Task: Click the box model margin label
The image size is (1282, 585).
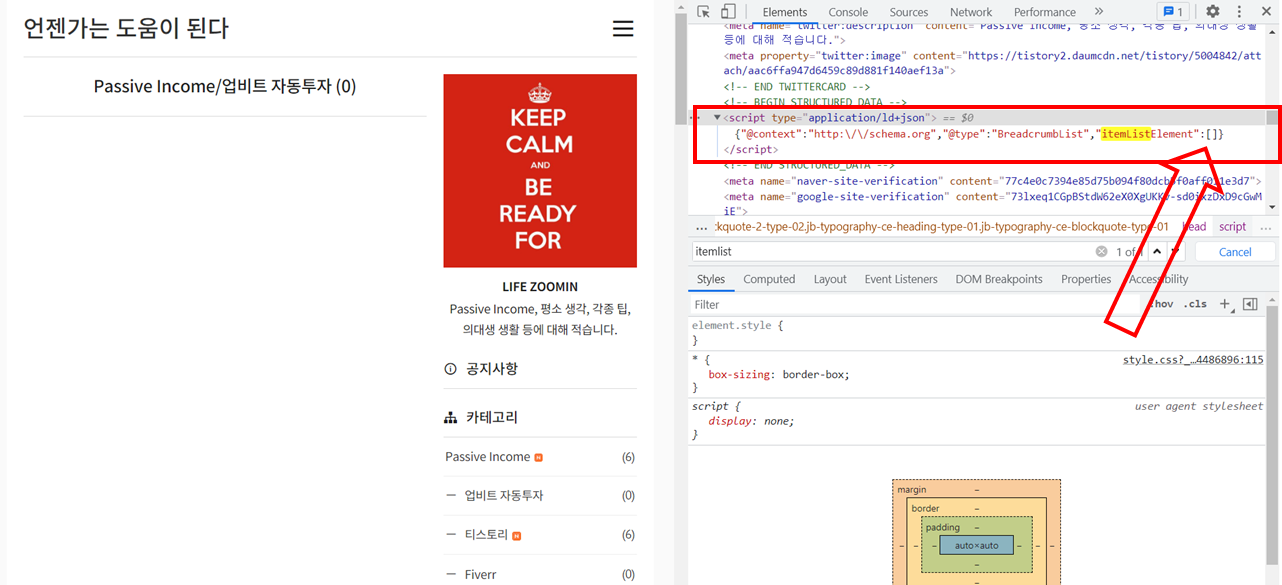Action: point(912,490)
